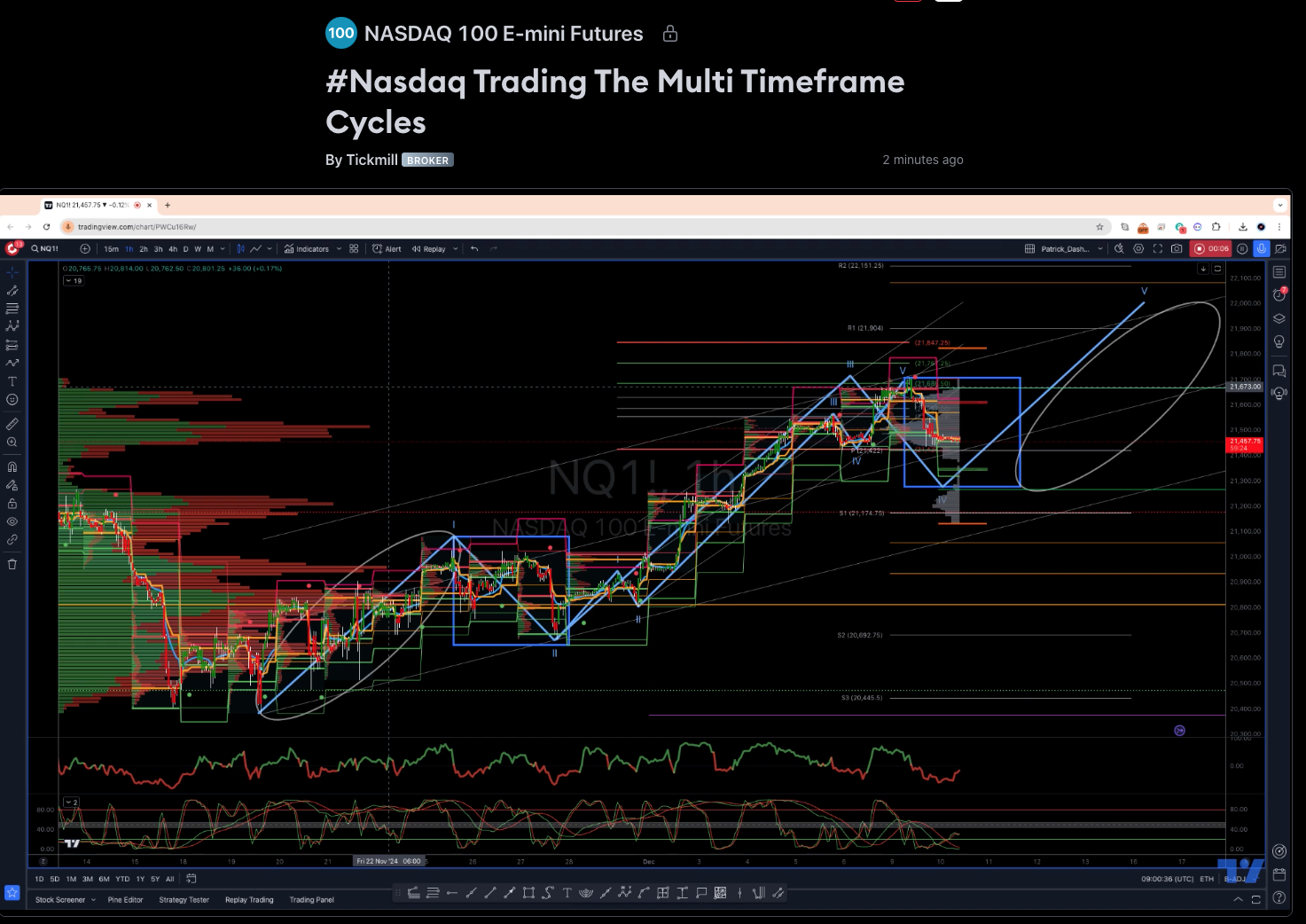The width and height of the screenshot is (1306, 924).
Task: Open the layout setup grid icon
Action: (1029, 249)
